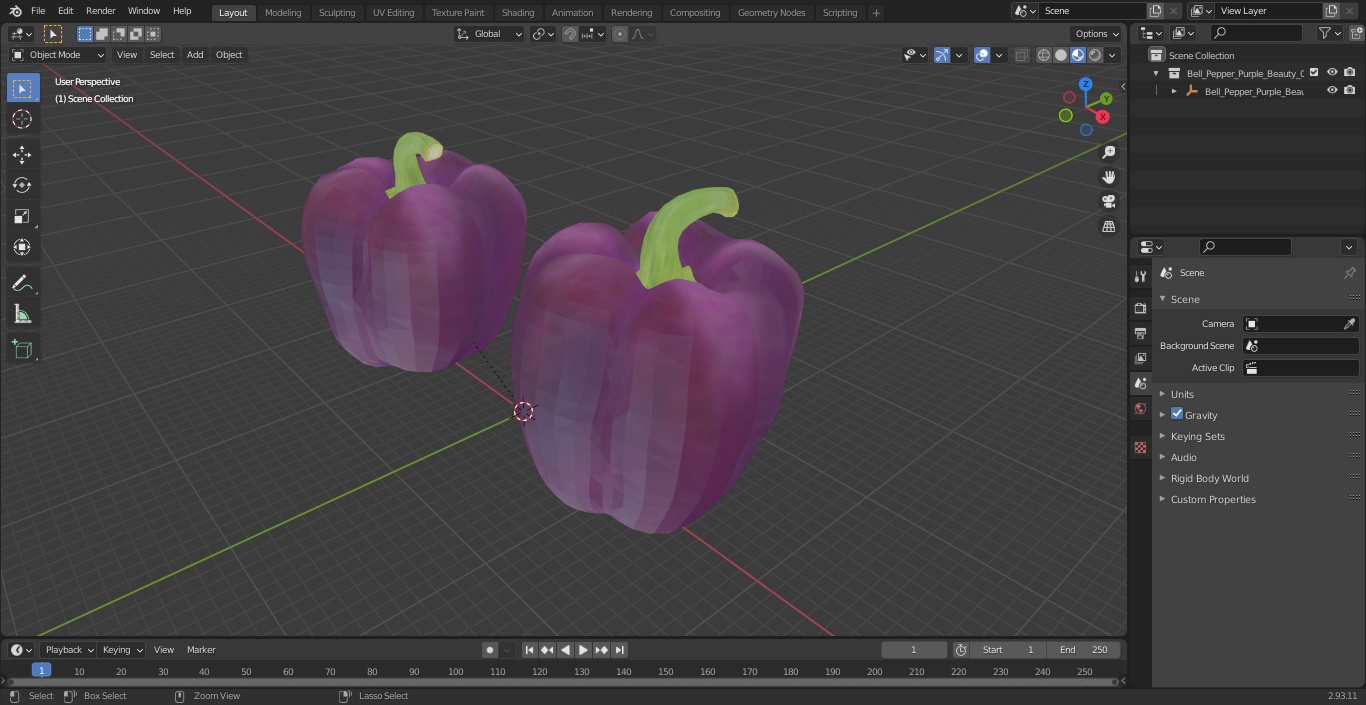
Task: Play the animation forward
Action: [583, 650]
